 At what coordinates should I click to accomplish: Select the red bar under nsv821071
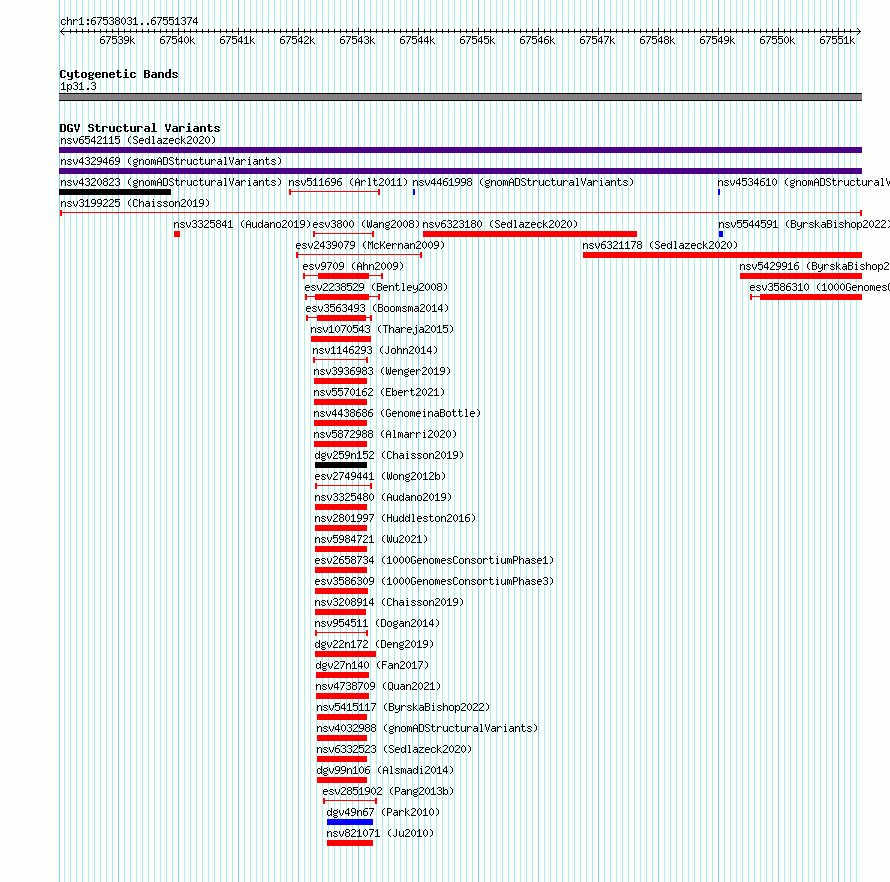pyautogui.click(x=350, y=843)
